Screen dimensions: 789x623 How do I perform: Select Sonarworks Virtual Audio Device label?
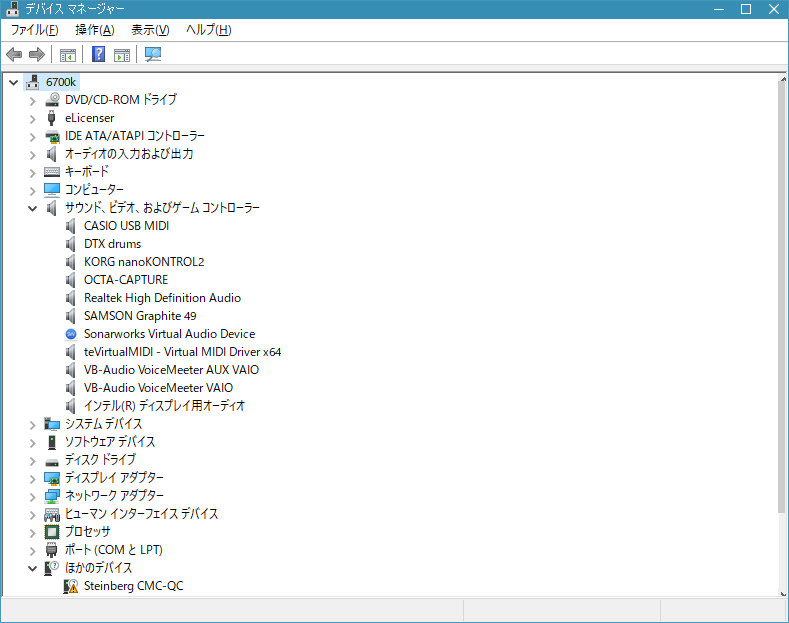[170, 334]
